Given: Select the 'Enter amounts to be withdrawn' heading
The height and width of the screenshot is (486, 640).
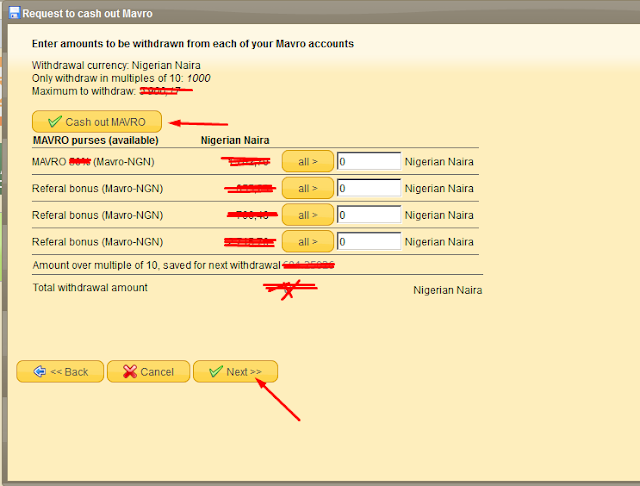Looking at the screenshot, I should 193,44.
